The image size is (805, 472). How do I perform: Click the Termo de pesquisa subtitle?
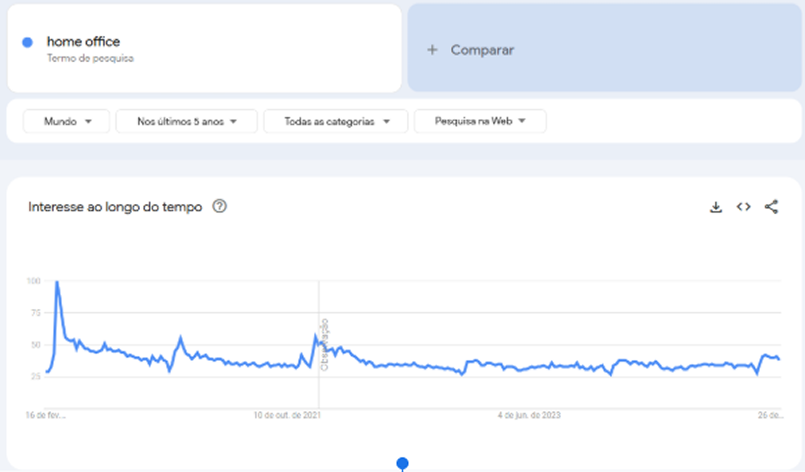(x=90, y=58)
